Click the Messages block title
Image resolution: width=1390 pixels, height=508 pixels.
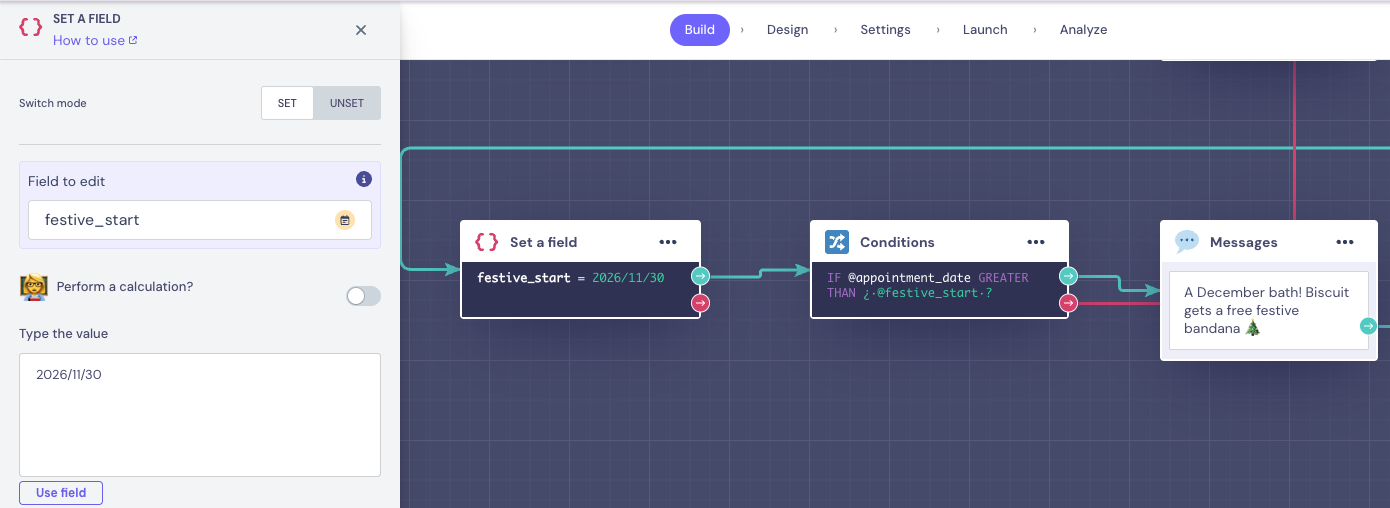pyautogui.click(x=1244, y=242)
